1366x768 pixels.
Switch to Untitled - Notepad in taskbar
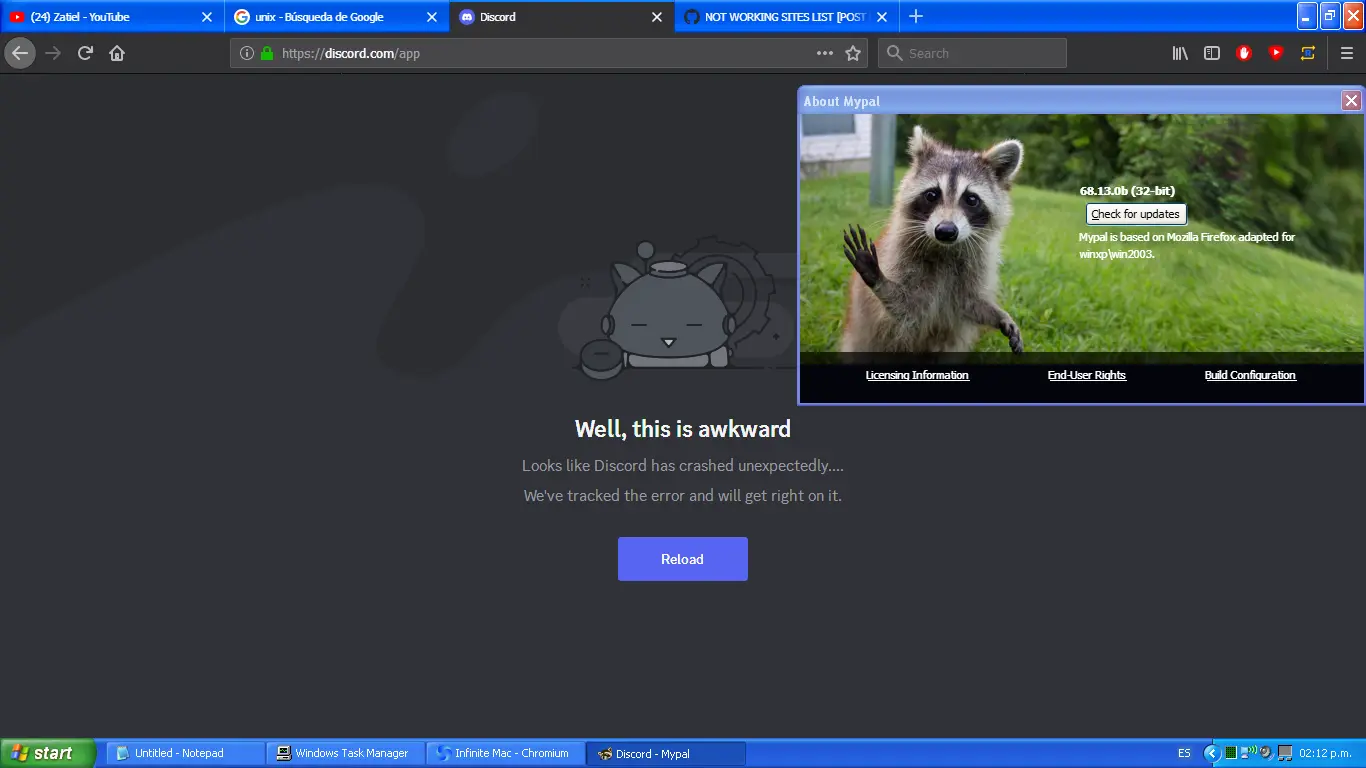(185, 753)
